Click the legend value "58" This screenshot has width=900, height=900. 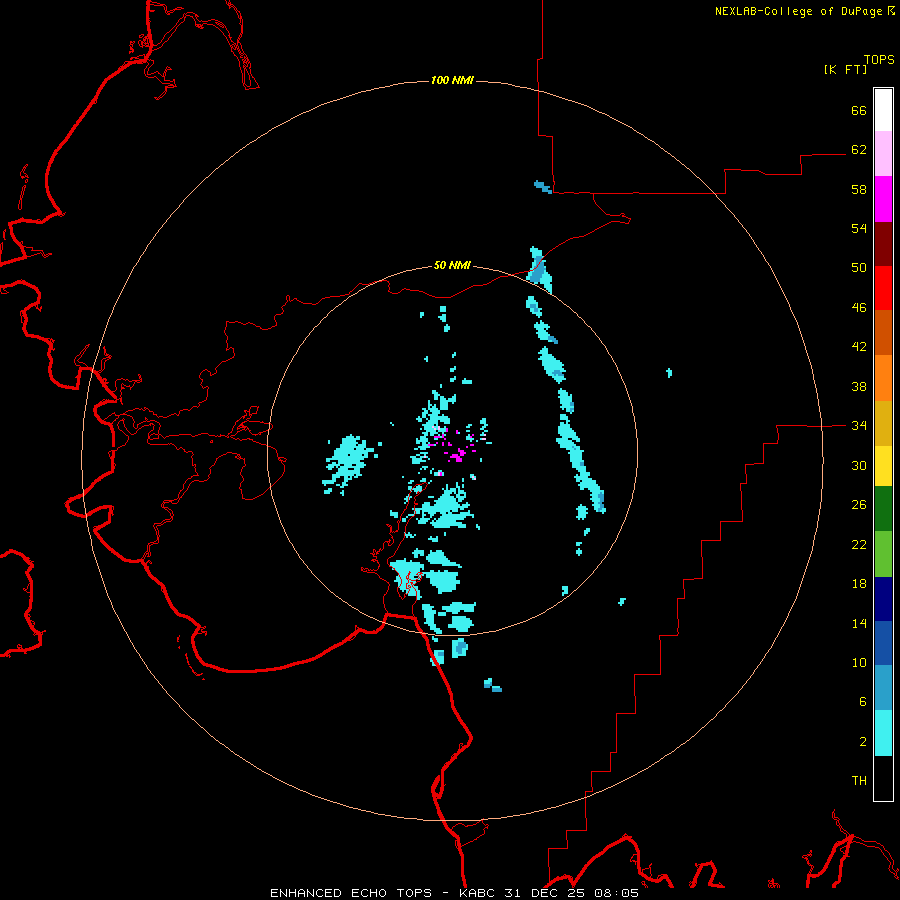pos(859,189)
